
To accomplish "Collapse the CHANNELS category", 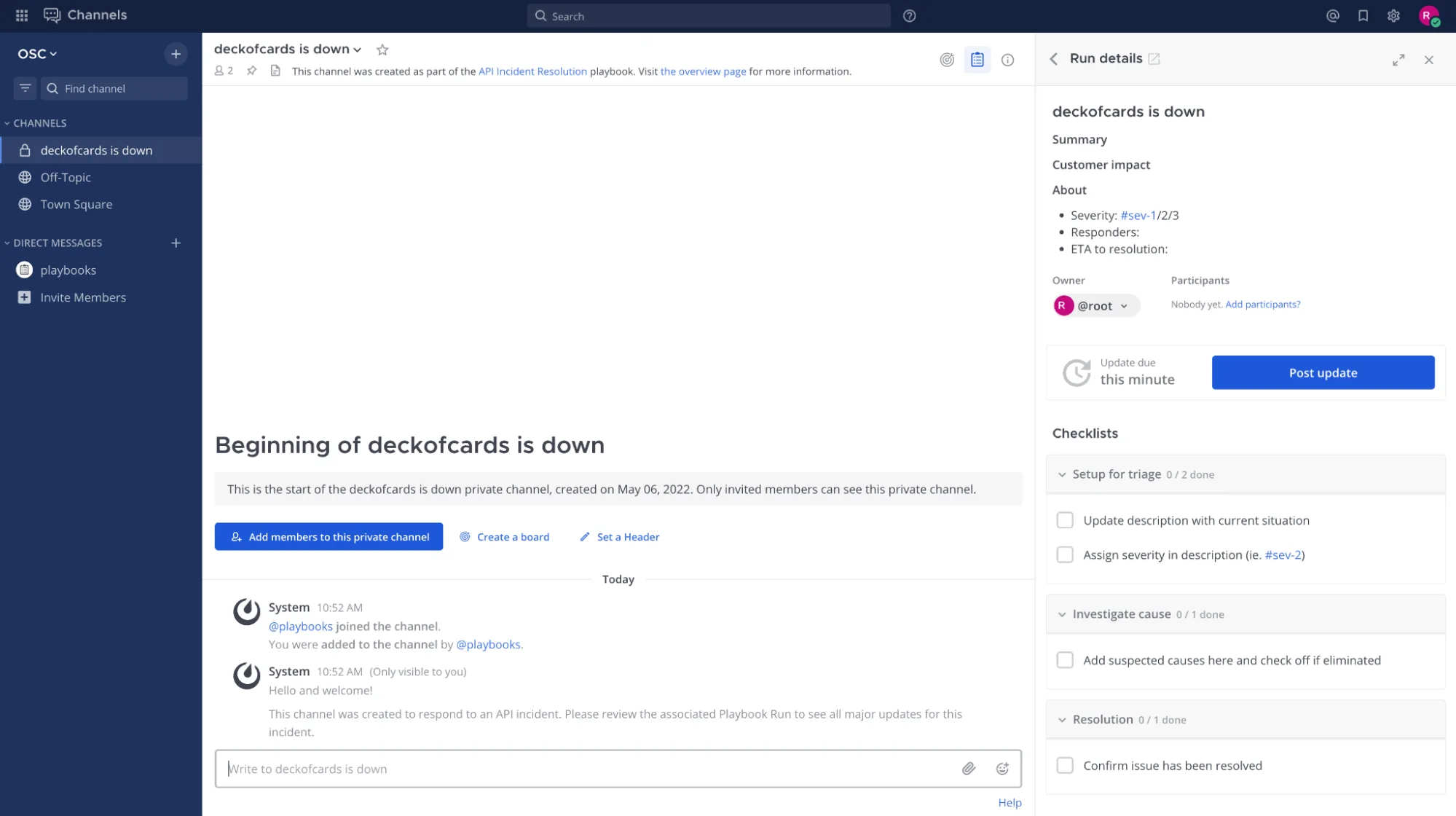I will (x=35, y=123).
